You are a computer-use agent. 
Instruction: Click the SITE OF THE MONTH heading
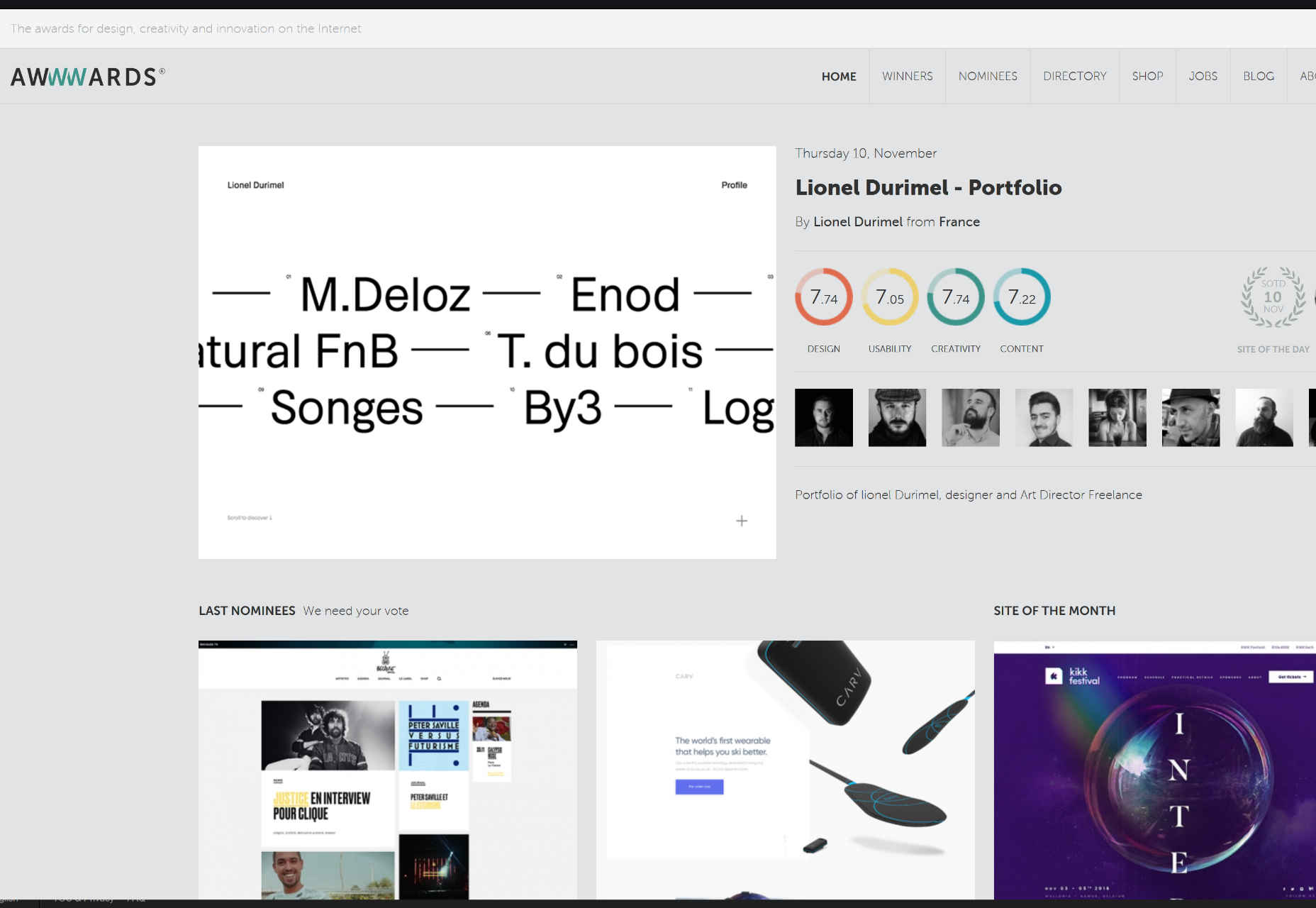(1054, 611)
